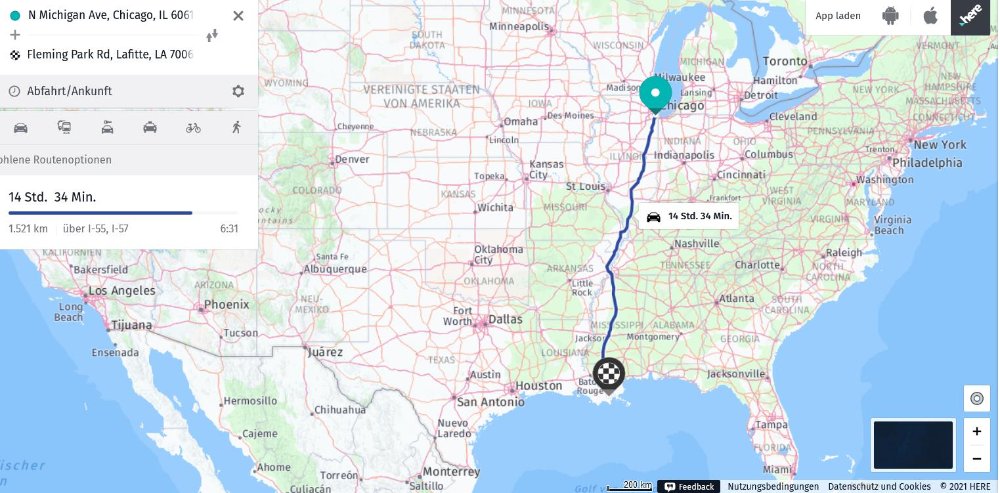Open the Android app download icon
Screen dimensions: 1000x493
[x=890, y=16]
